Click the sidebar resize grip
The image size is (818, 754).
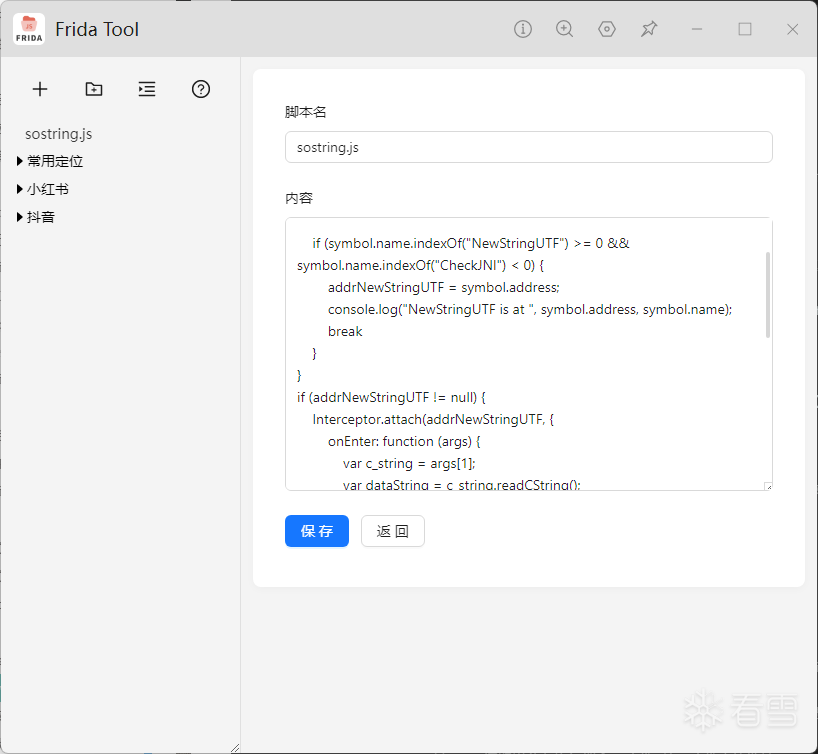[235, 748]
